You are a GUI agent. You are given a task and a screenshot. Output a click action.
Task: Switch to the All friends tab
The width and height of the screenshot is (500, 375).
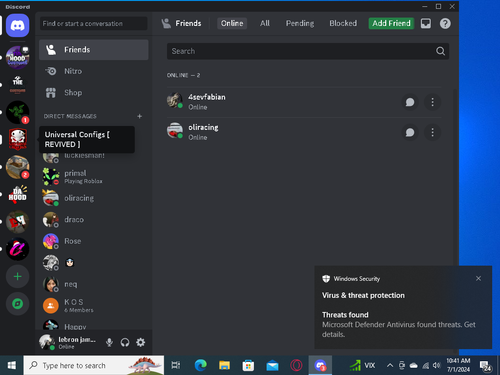265,23
